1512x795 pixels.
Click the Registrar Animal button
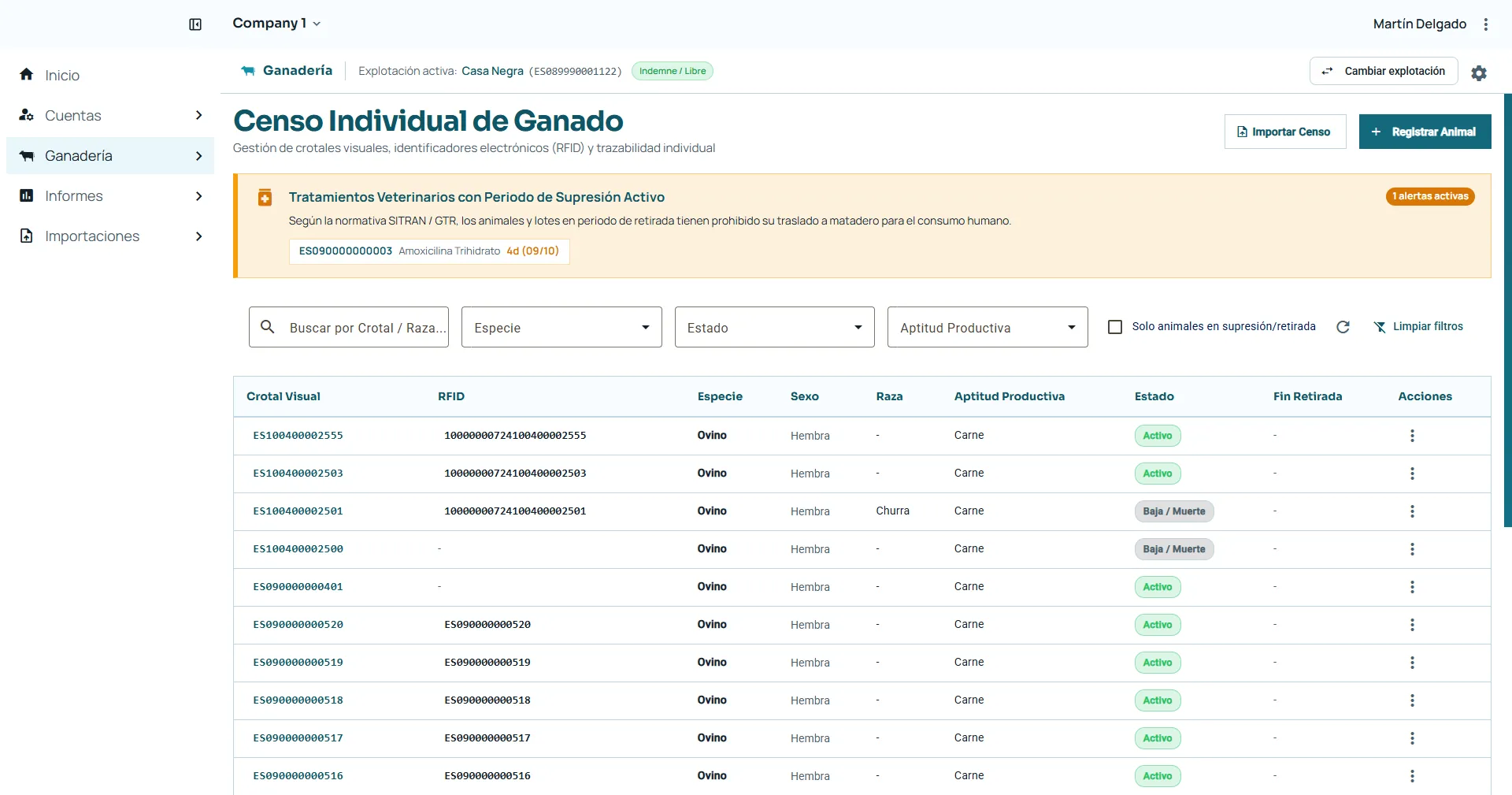click(x=1425, y=132)
